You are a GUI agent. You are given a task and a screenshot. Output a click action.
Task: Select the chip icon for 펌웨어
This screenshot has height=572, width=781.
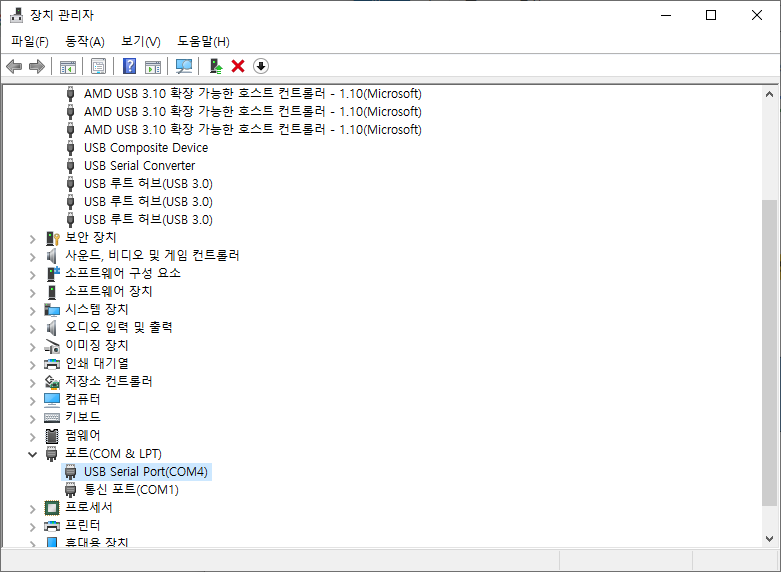pos(52,435)
